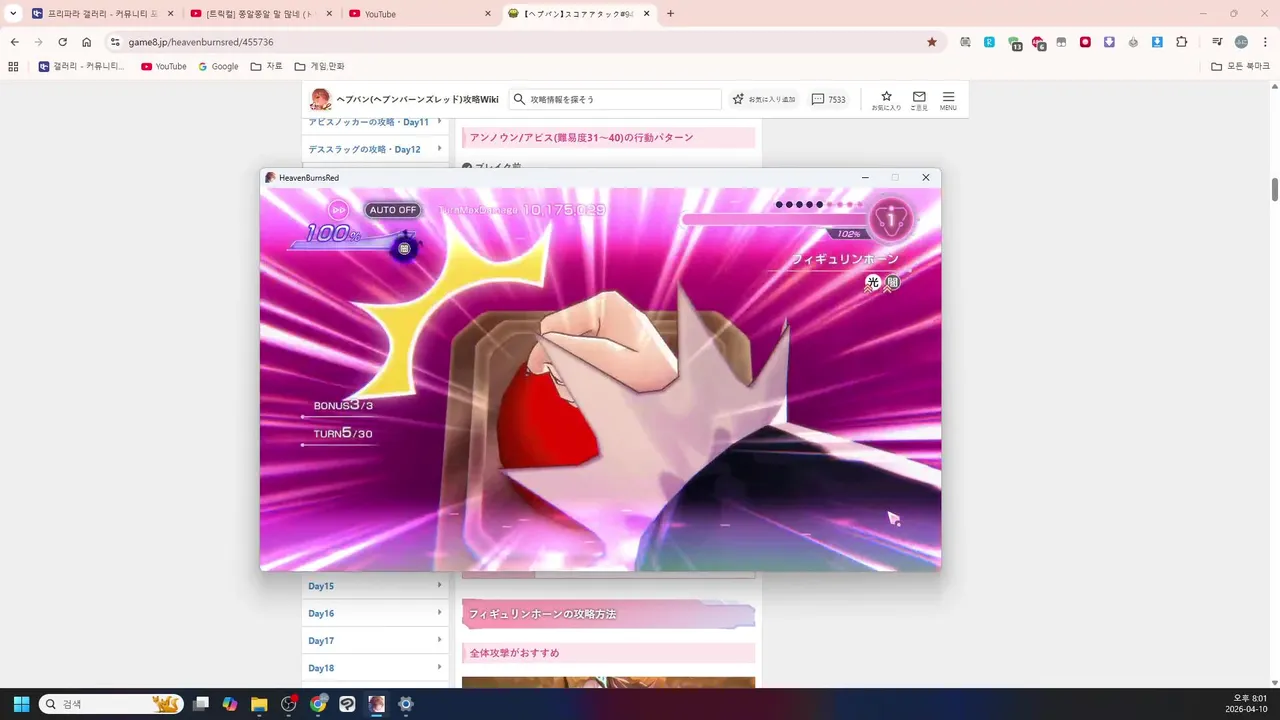
Task: Go back in browser history
Action: pyautogui.click(x=15, y=42)
